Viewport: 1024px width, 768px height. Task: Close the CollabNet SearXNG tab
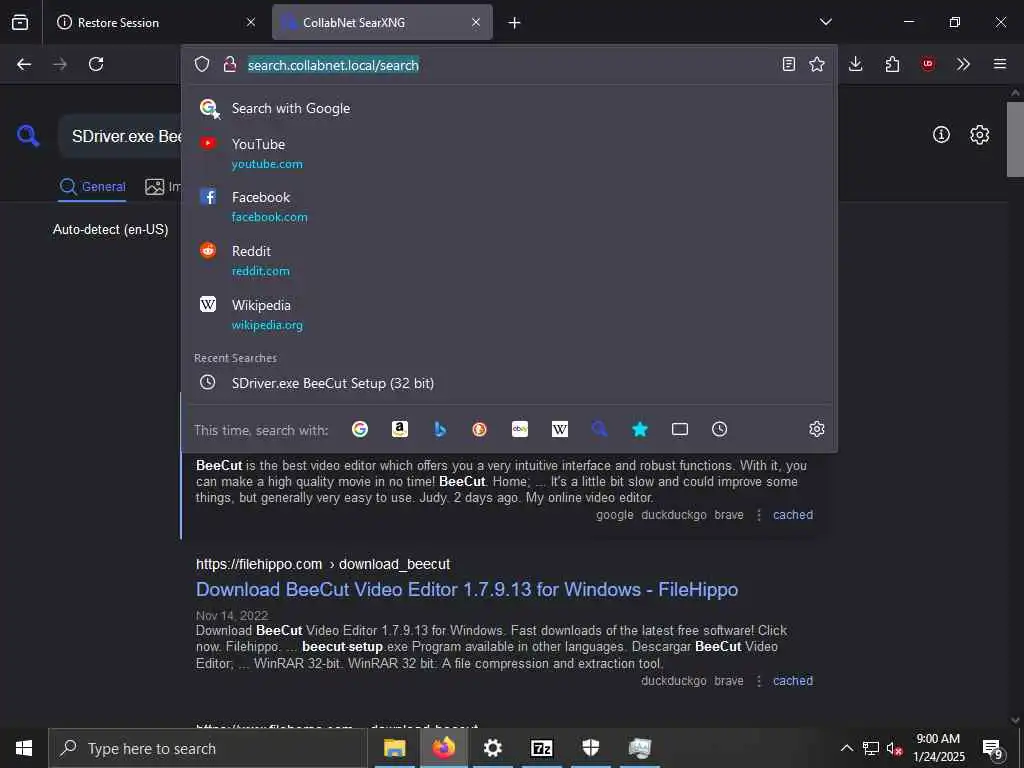point(476,22)
